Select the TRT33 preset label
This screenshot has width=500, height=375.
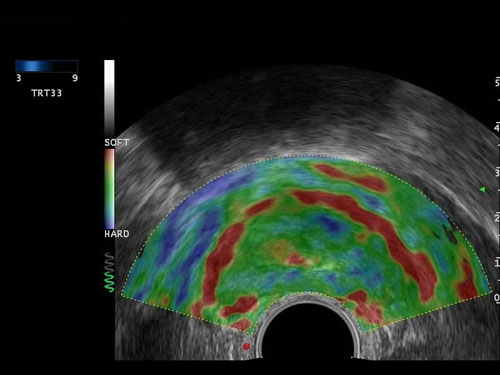coord(47,93)
